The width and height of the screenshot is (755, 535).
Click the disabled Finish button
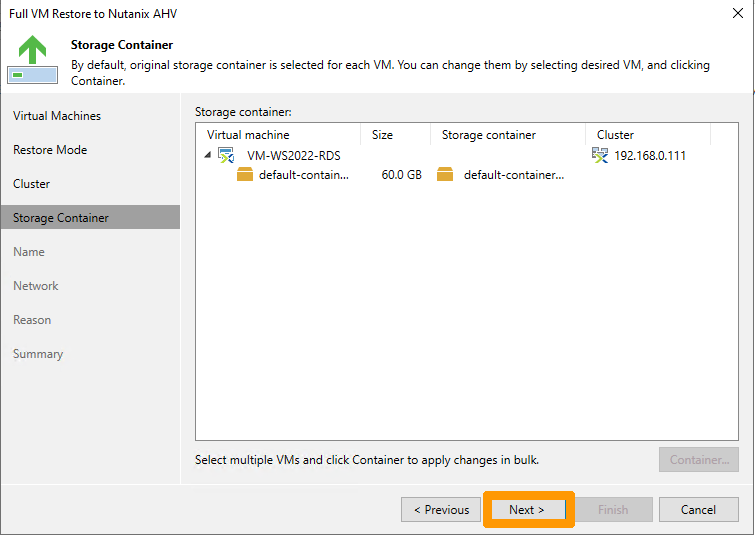613,509
